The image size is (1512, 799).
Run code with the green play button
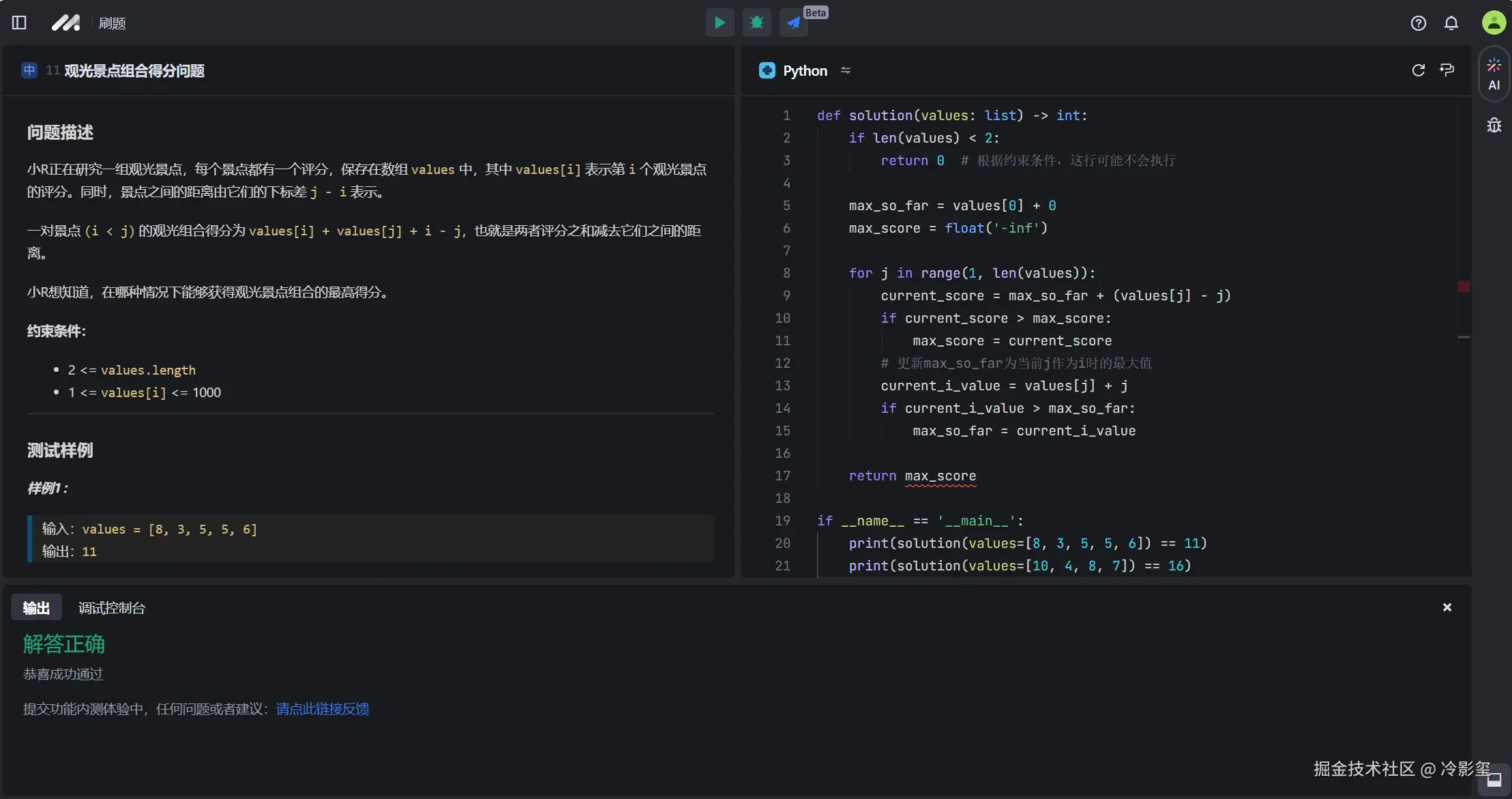click(720, 23)
